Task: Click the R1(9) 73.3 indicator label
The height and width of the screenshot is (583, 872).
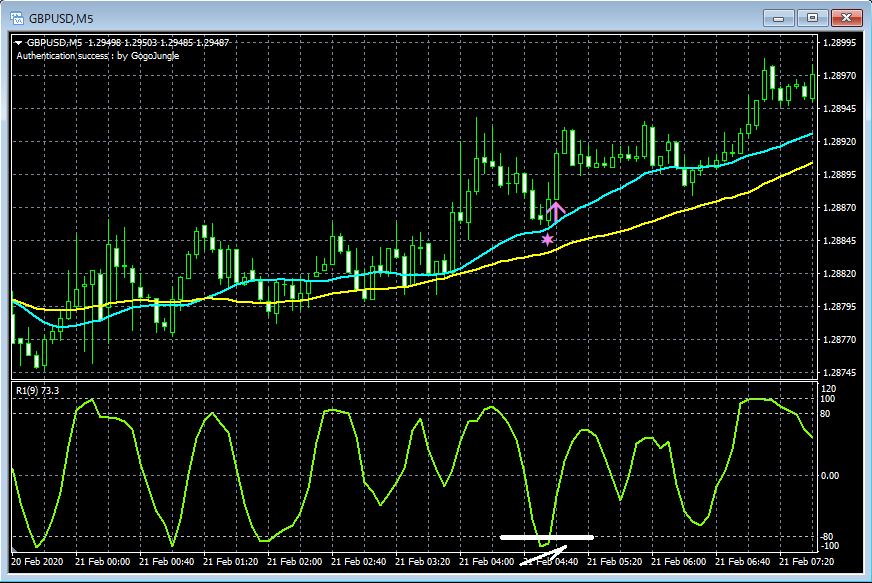Action: (37, 390)
